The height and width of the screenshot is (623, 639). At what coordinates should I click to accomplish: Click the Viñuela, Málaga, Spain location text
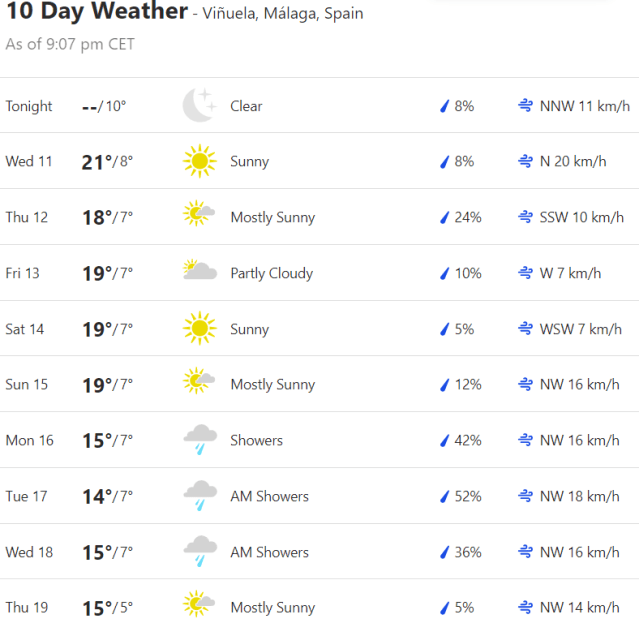tap(283, 14)
